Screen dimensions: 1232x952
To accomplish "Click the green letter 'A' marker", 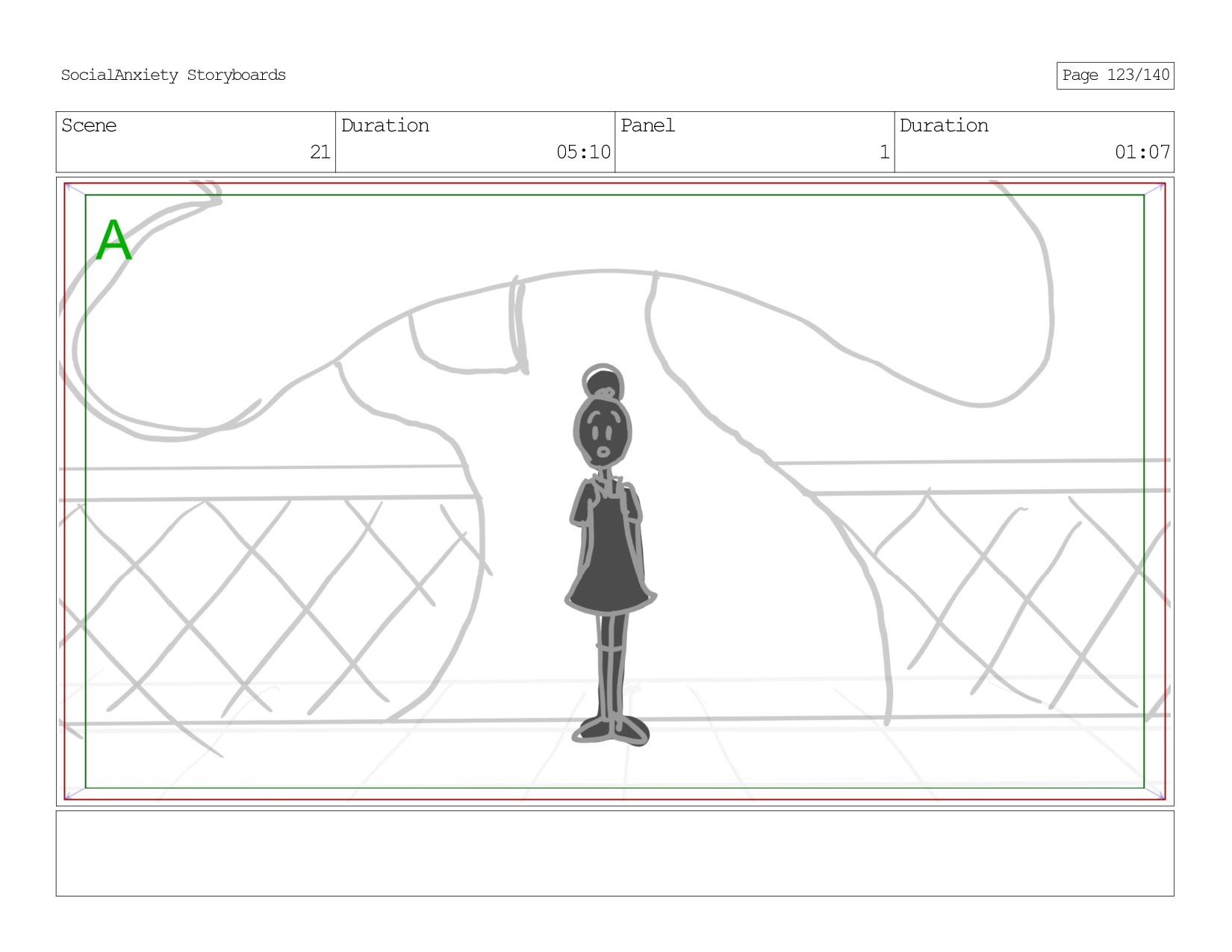I will [113, 240].
